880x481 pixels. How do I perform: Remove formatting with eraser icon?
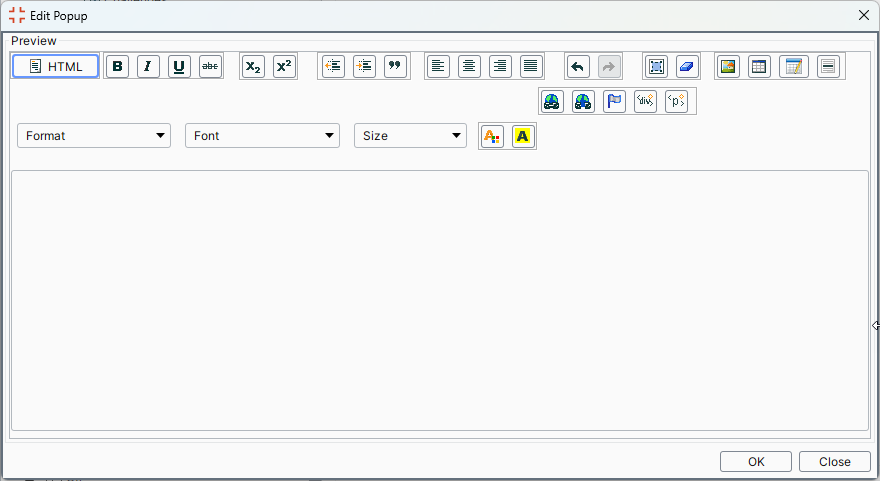[x=687, y=67]
